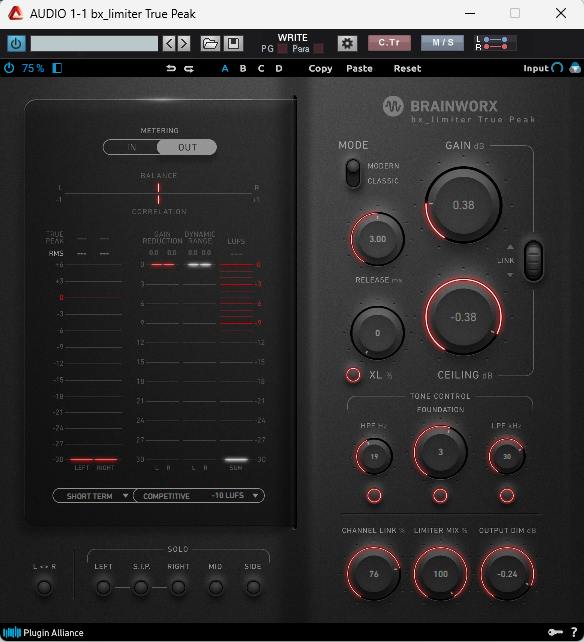
Task: Toggle the S.I.P. solo button
Action: point(141,588)
